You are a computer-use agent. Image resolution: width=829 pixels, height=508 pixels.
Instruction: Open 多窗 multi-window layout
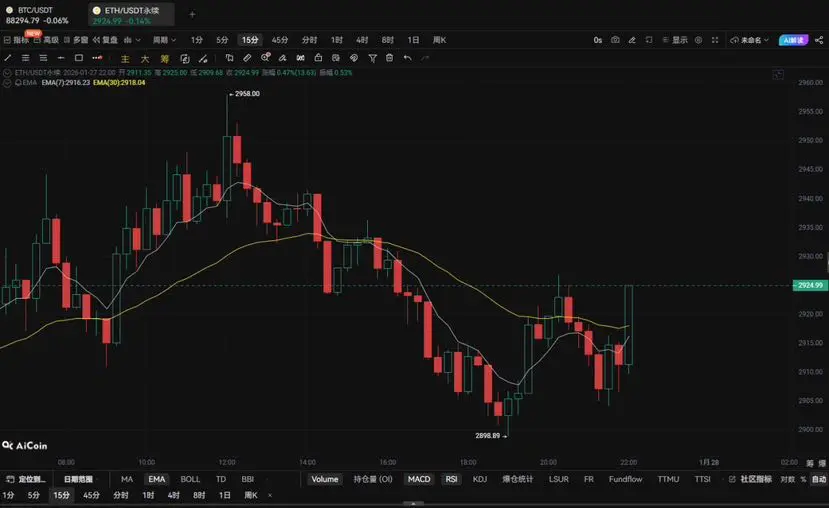[76, 40]
